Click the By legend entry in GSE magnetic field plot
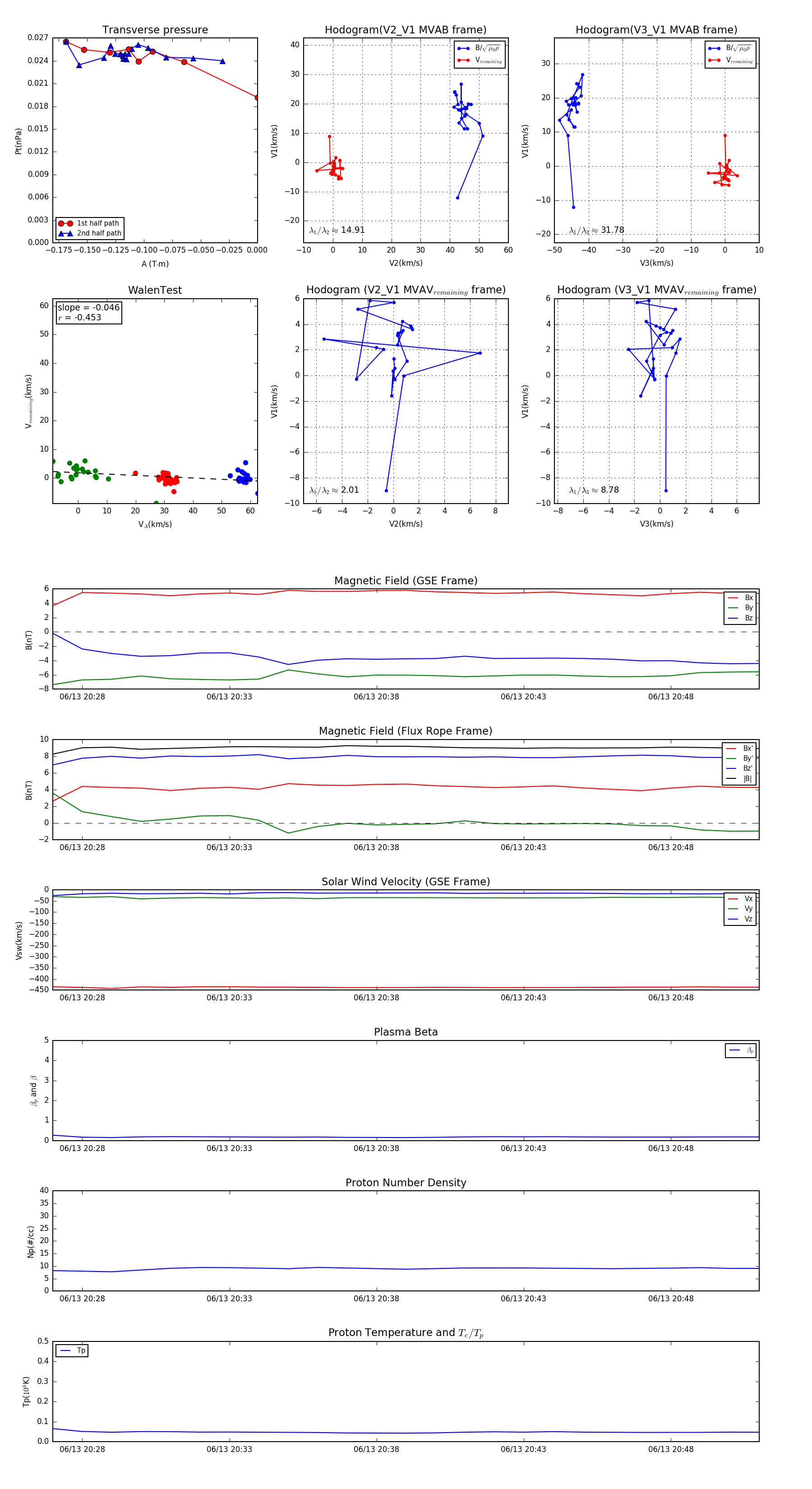812x1489 pixels. [x=740, y=607]
